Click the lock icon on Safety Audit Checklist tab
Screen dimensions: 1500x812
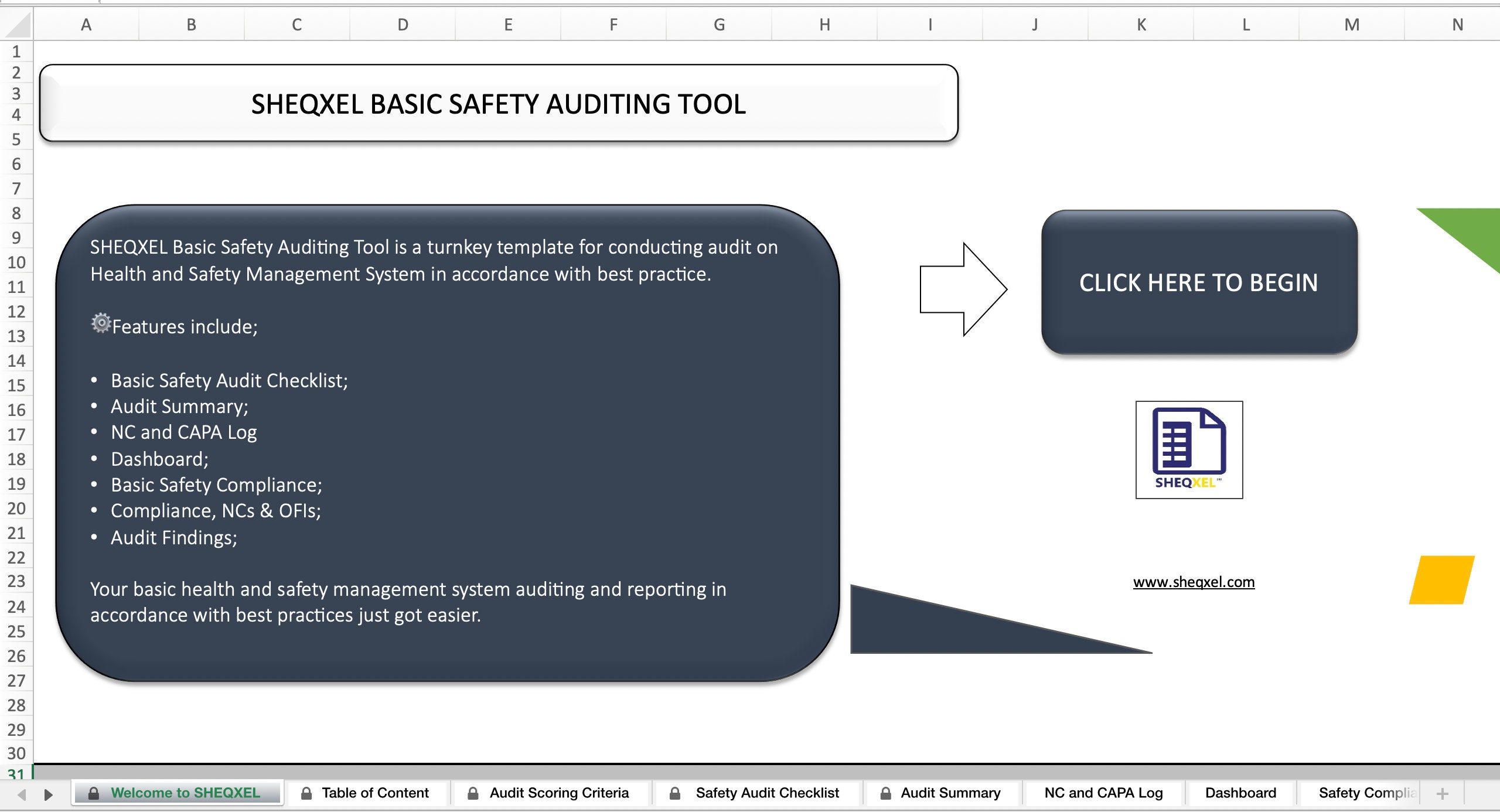[675, 793]
